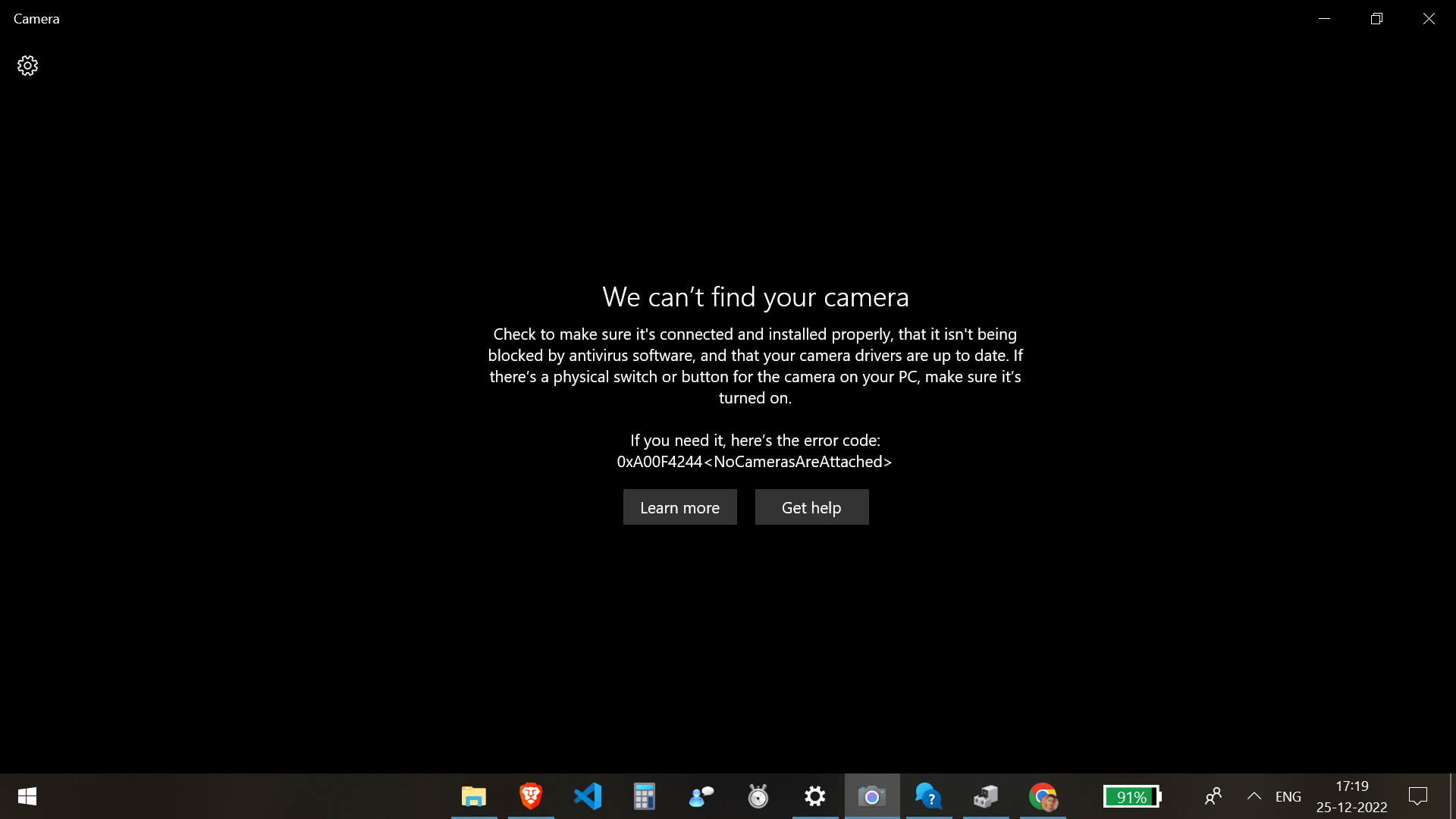1456x819 pixels.
Task: Open Calculator from taskbar
Action: [645, 796]
